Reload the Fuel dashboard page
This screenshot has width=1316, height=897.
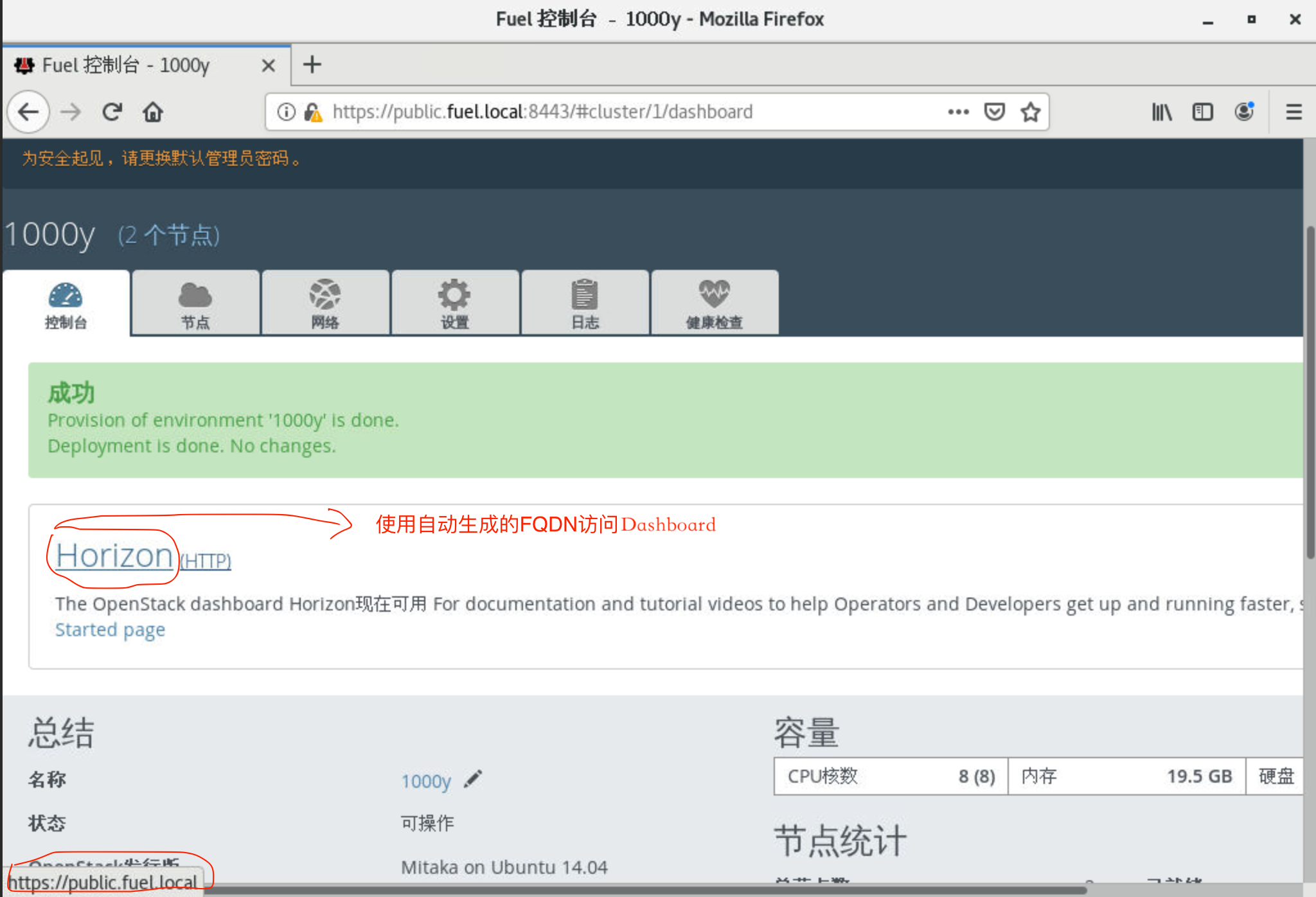click(112, 112)
